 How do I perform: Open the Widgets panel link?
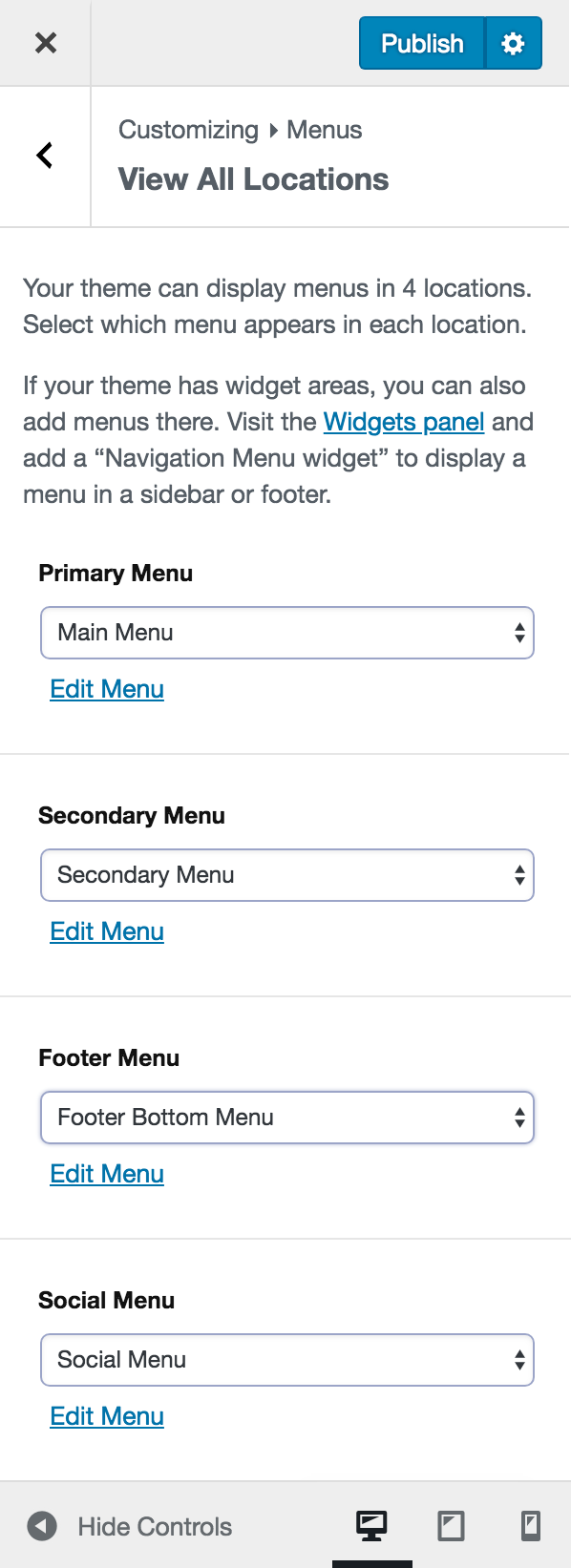coord(403,421)
